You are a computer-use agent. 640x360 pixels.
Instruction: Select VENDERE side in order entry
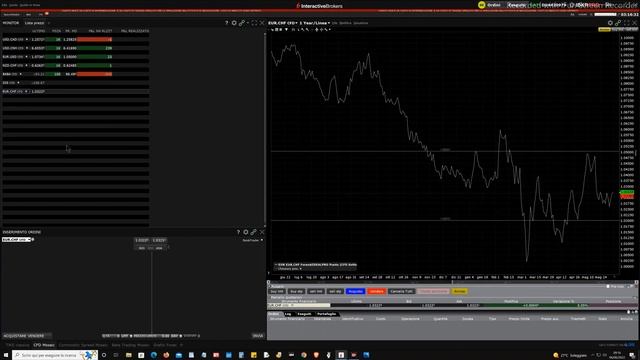(36, 336)
